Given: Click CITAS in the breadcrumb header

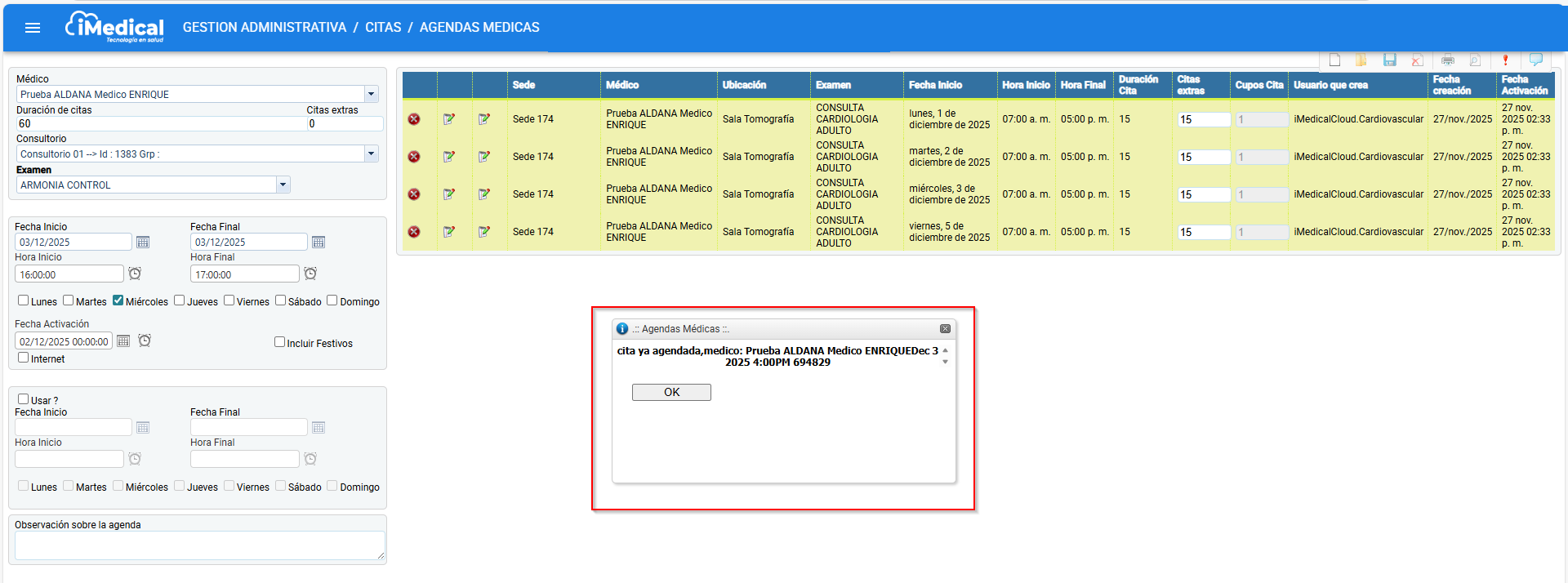Looking at the screenshot, I should 382,28.
